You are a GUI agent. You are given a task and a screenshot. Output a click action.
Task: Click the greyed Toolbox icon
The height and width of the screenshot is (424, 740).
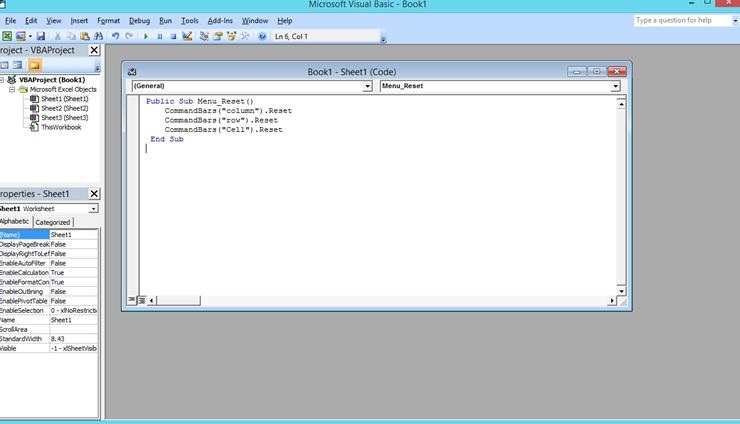(x=245, y=36)
